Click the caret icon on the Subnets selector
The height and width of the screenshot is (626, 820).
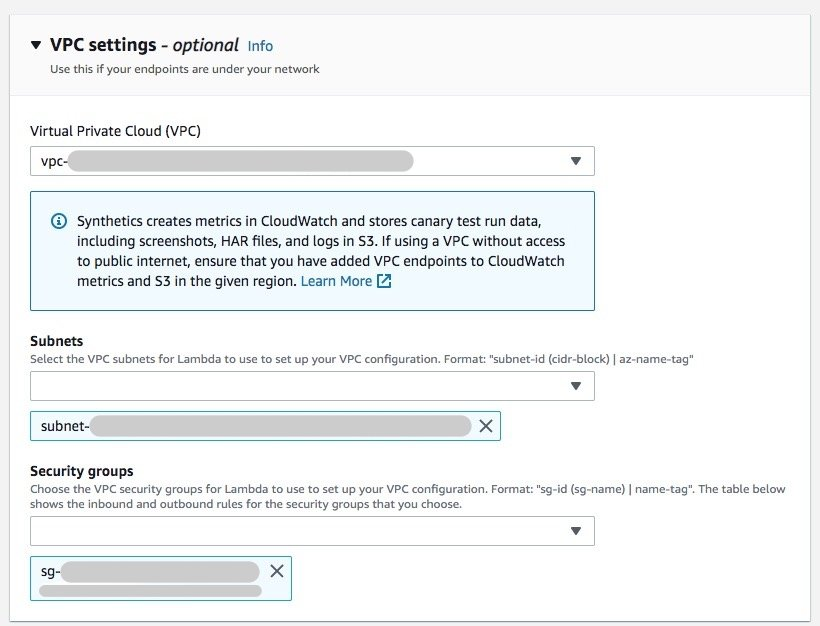[577, 386]
